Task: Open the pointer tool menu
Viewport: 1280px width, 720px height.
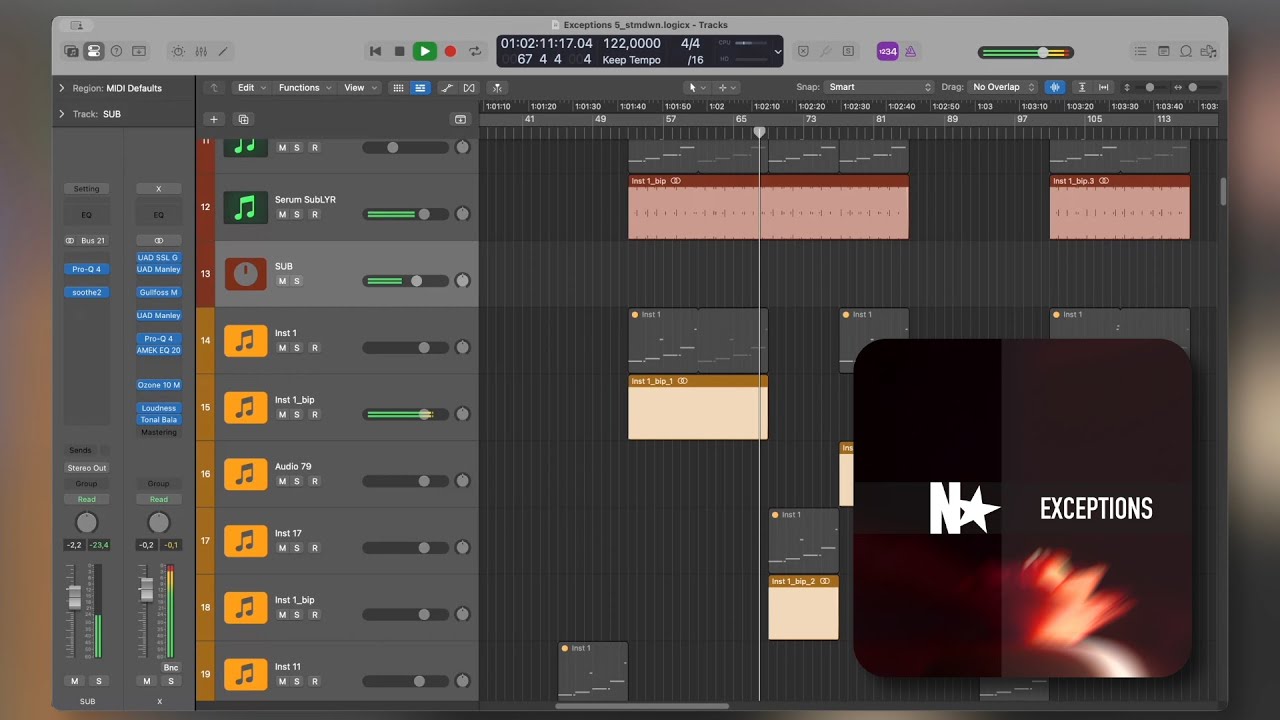Action: (696, 88)
